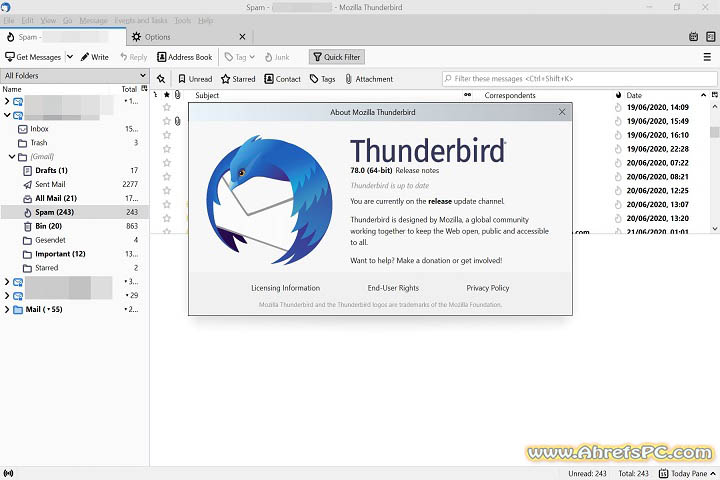Click Write to compose a message
Screen dimensions: 720x480
[95, 57]
